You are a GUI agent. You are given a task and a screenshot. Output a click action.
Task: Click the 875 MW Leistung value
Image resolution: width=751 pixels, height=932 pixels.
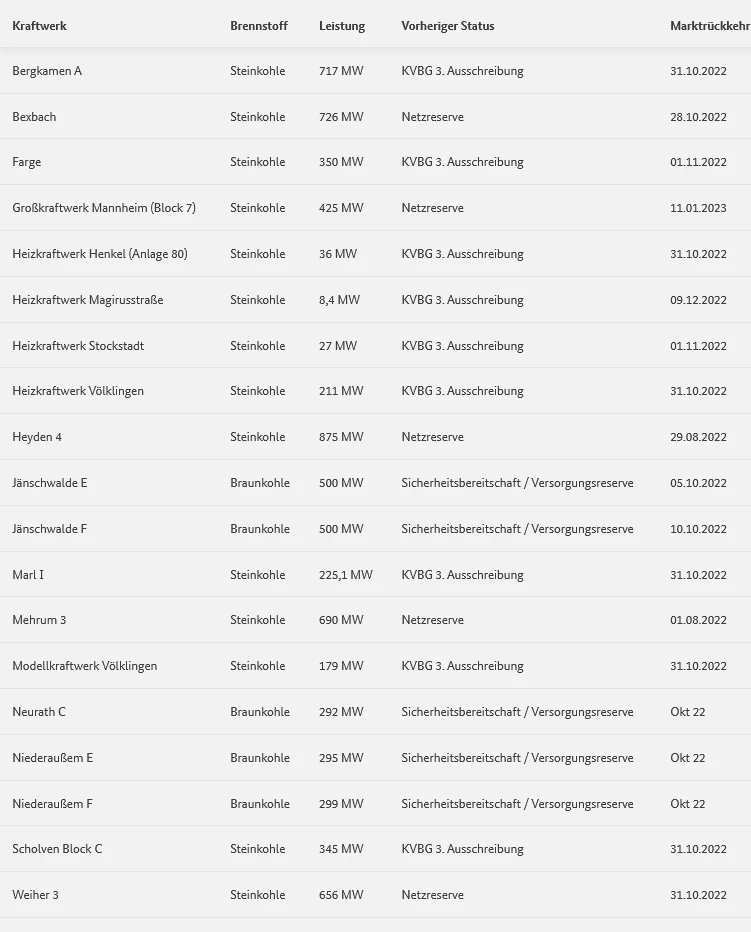pyautogui.click(x=341, y=437)
